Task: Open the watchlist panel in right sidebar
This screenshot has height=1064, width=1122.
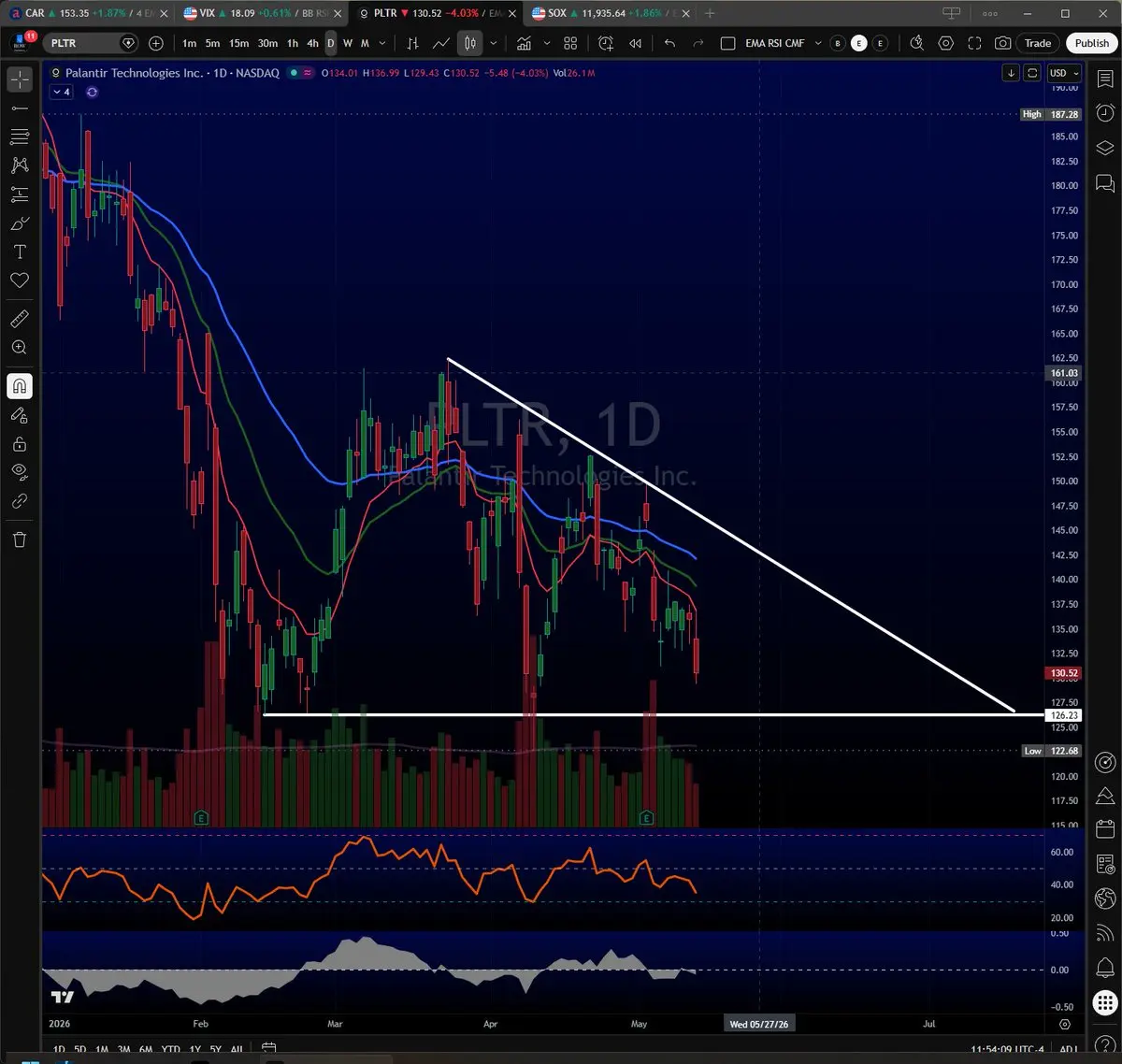Action: coord(1105,79)
